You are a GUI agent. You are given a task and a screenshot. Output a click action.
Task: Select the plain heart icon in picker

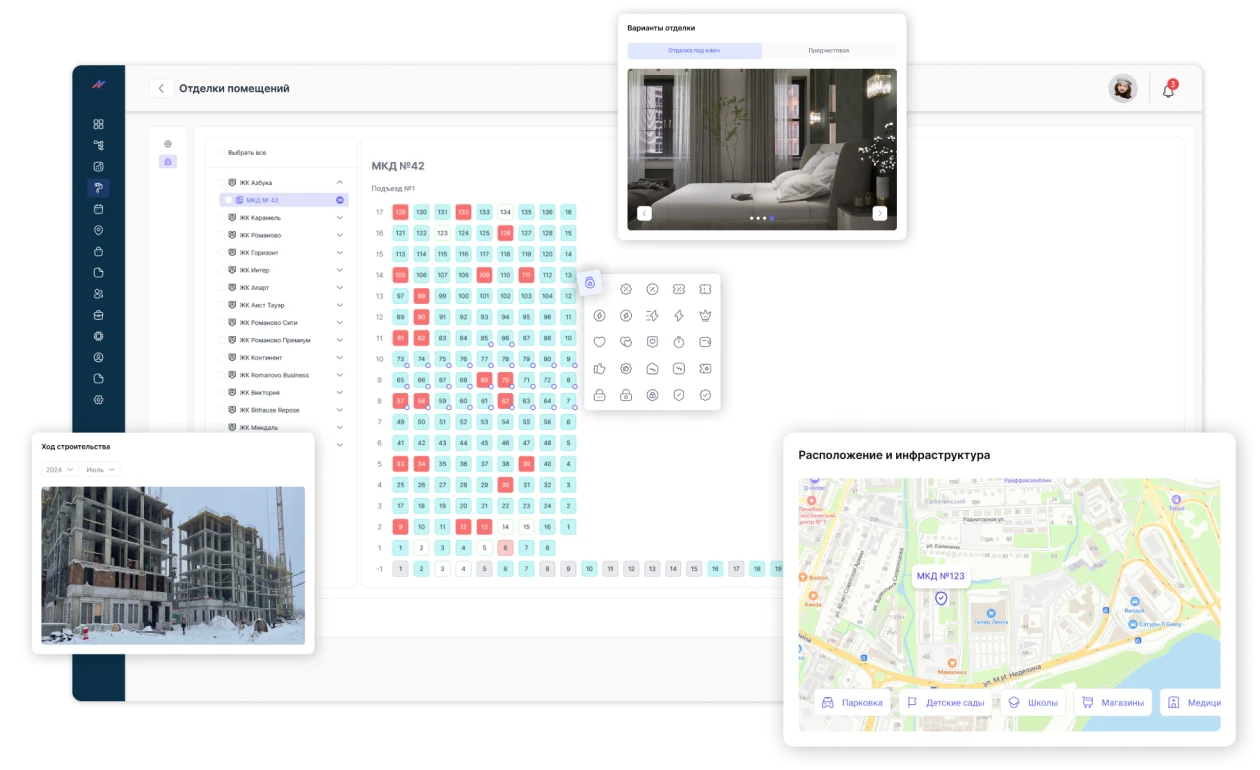click(599, 342)
